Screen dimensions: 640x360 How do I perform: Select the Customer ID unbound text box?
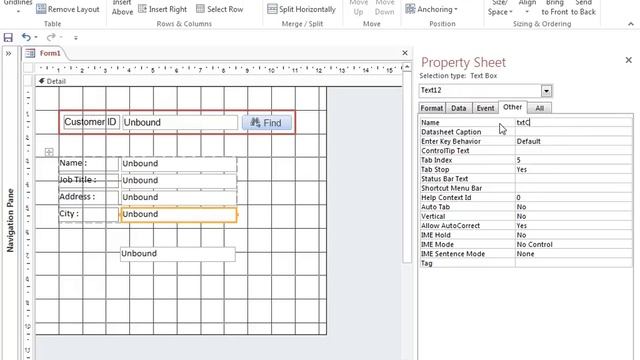(x=180, y=122)
